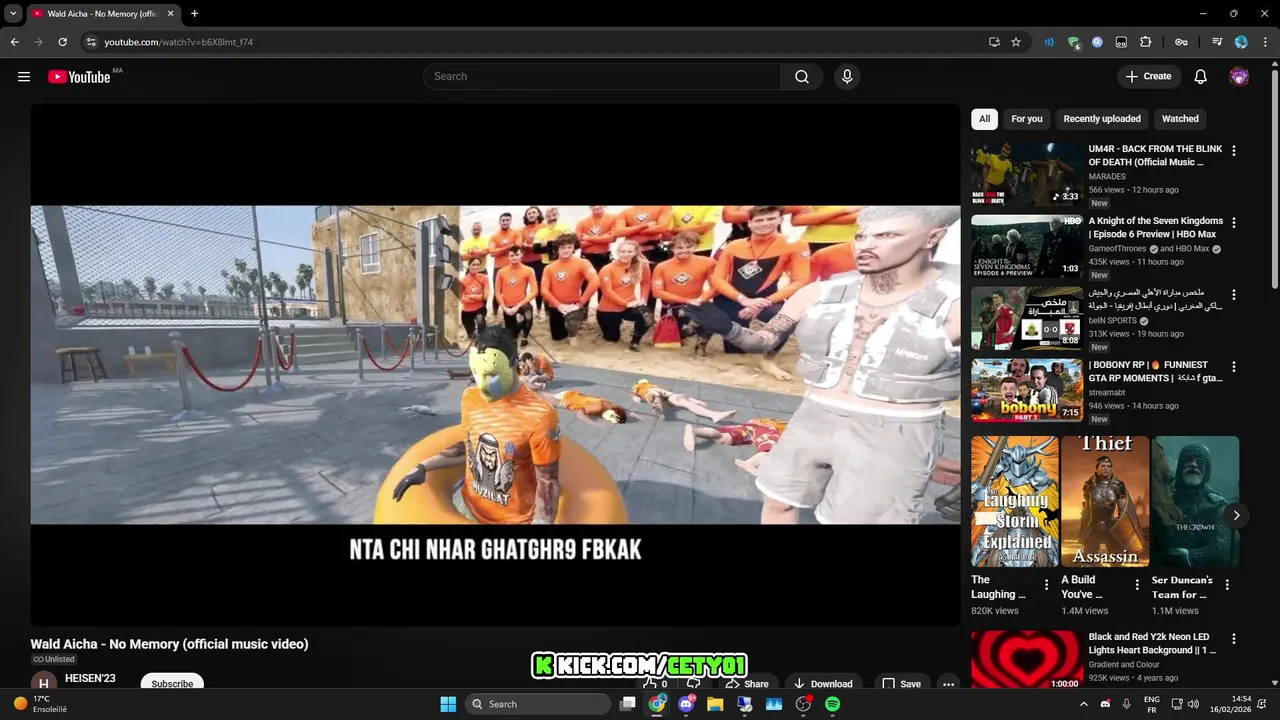The height and width of the screenshot is (720, 1280).
Task: Reload the YouTube page
Action: pos(62,42)
